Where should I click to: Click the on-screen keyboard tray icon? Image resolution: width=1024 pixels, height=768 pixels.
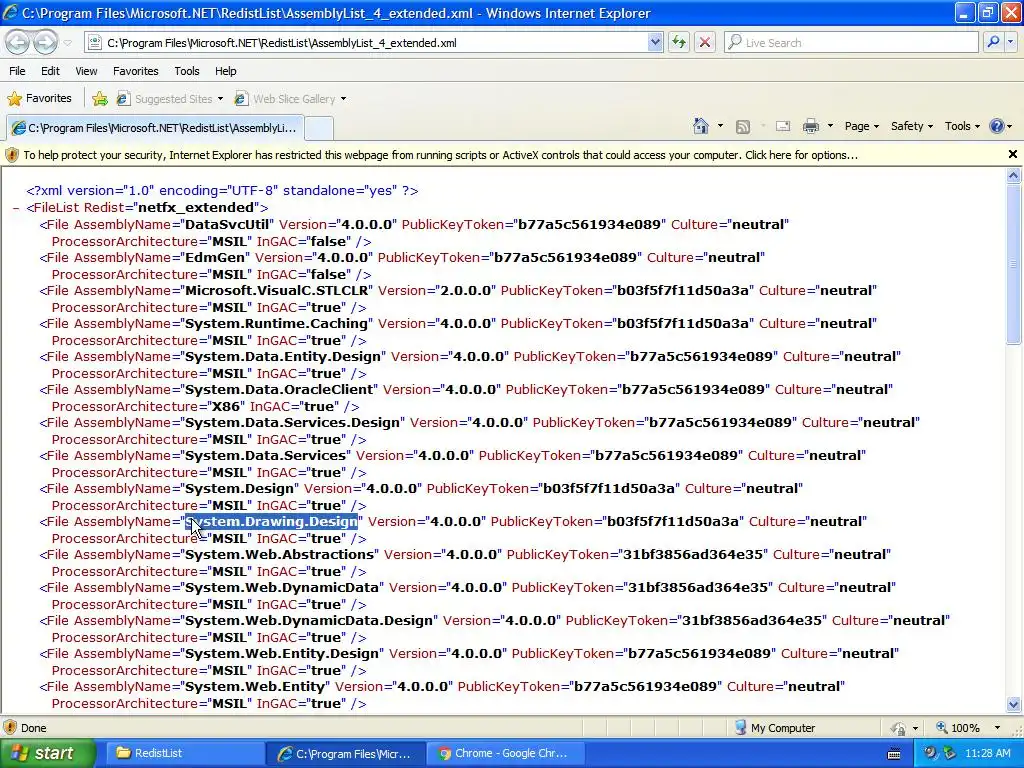point(894,754)
